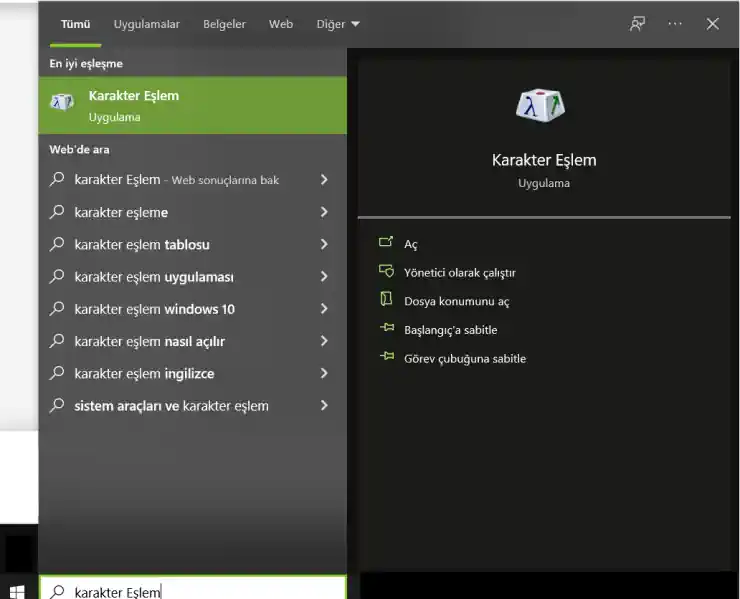Switch to the 'Belgeler' tab

224,24
